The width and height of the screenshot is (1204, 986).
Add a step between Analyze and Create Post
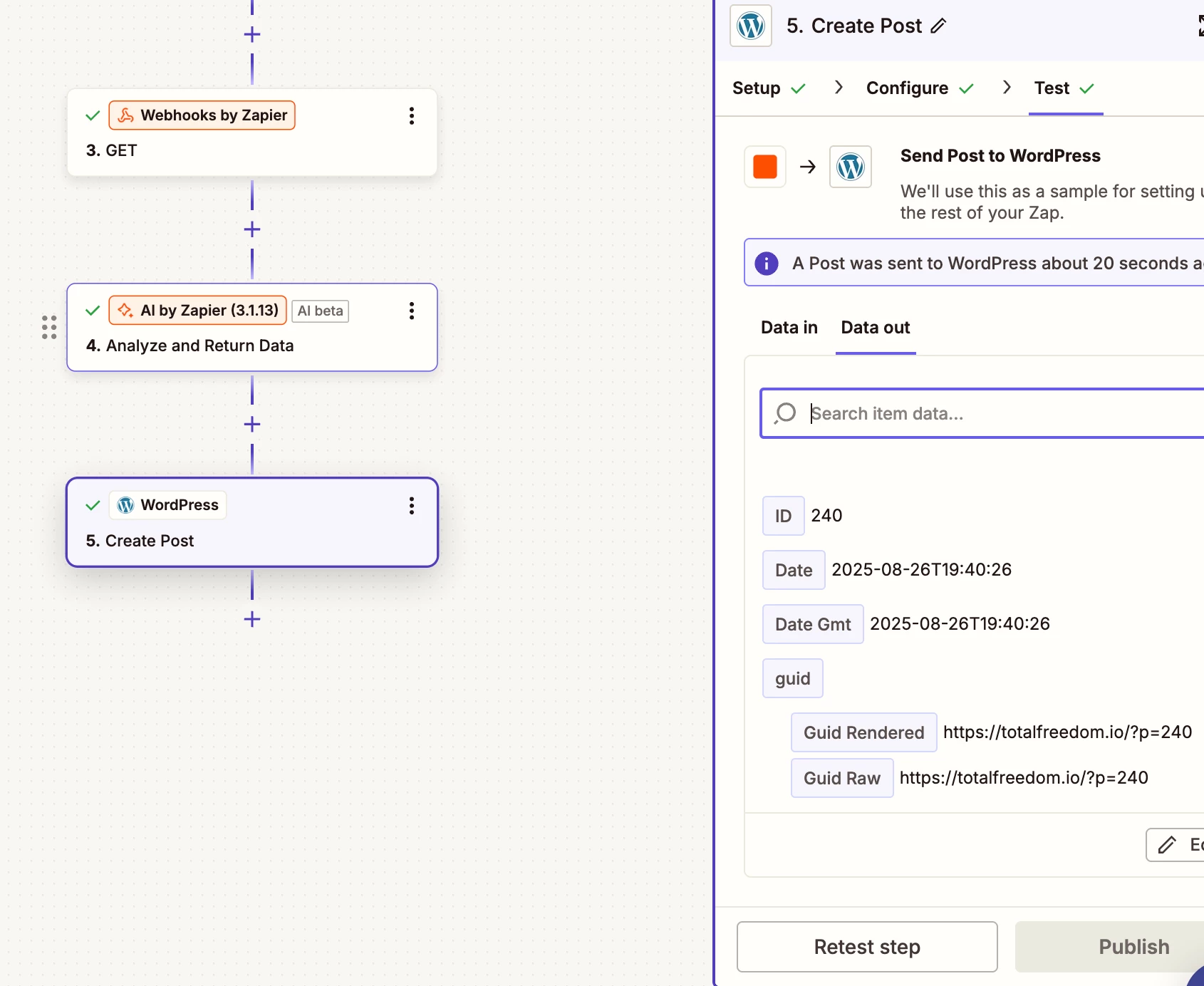252,425
